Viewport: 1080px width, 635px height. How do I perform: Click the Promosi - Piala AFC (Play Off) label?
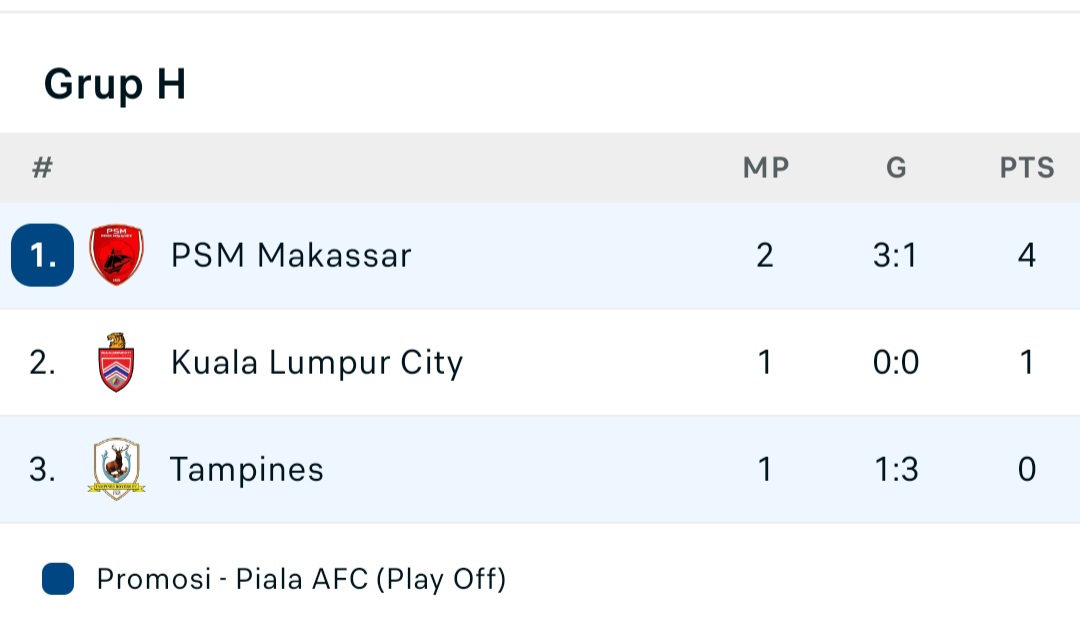click(302, 579)
